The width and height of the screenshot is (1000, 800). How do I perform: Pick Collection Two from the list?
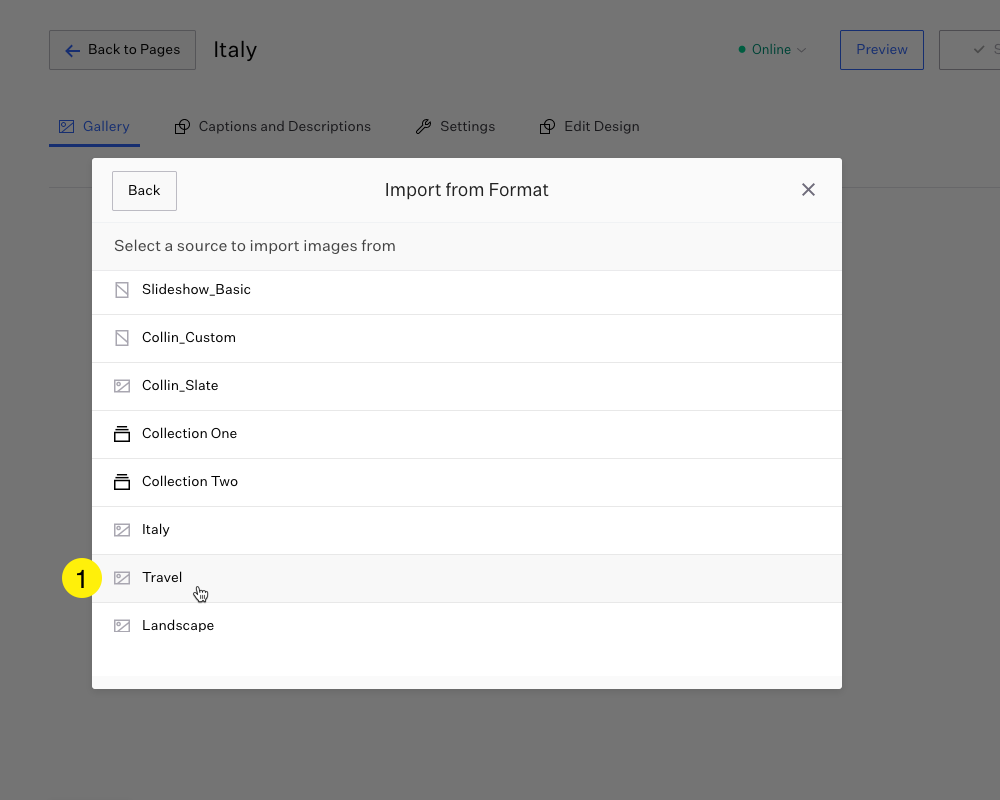point(467,482)
